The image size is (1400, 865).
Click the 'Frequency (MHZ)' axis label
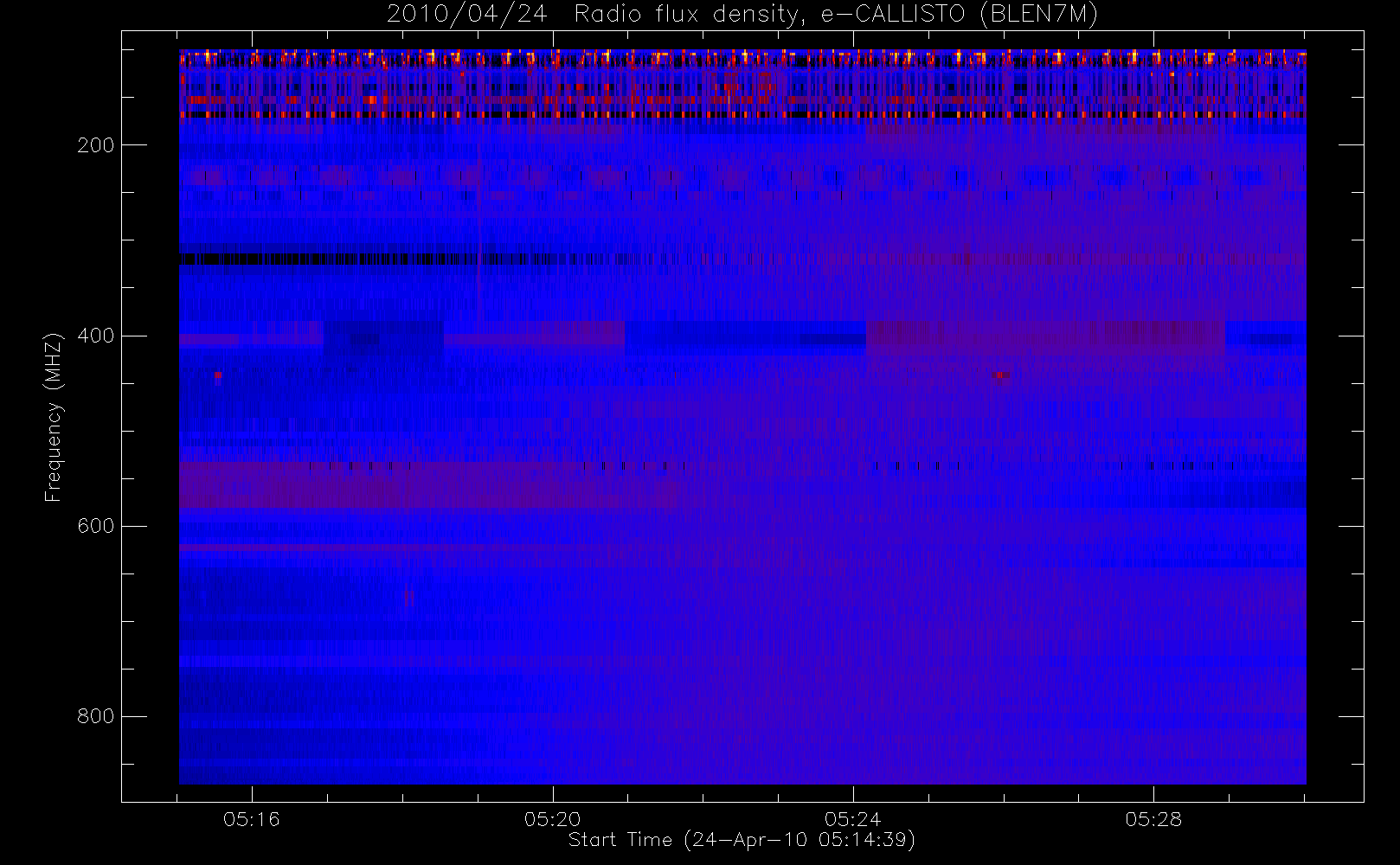pos(54,418)
